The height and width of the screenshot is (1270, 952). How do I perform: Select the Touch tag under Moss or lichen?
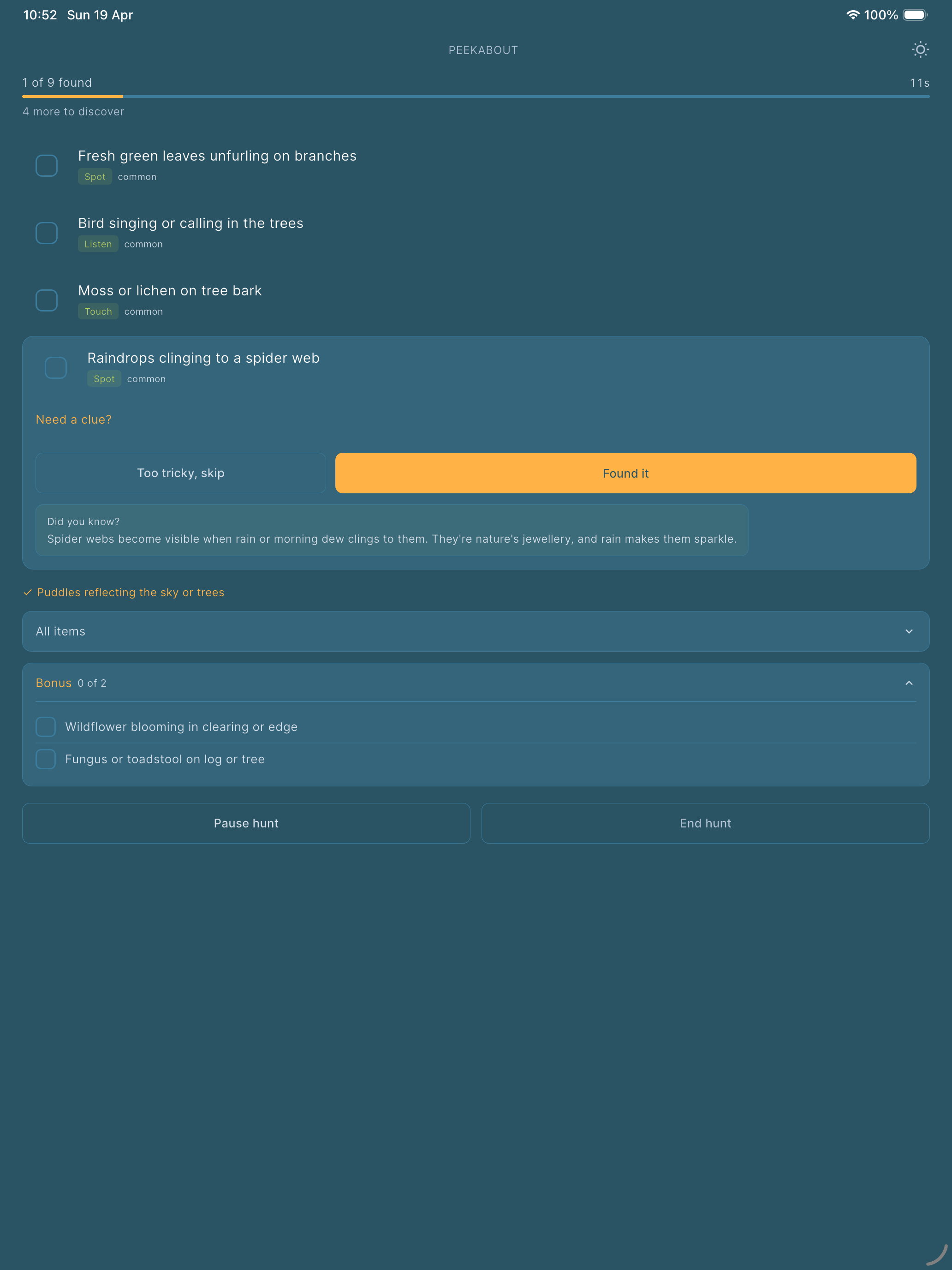[98, 311]
